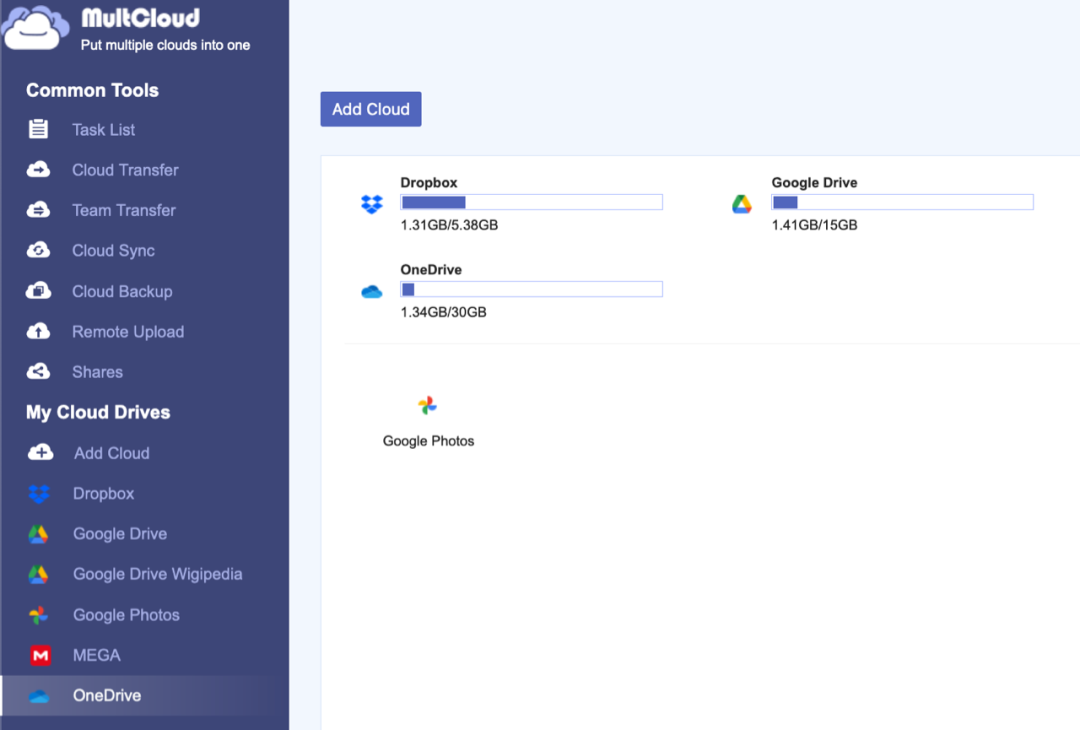
Task: Select Google Drive Wigipedia in the sidebar
Action: click(157, 574)
